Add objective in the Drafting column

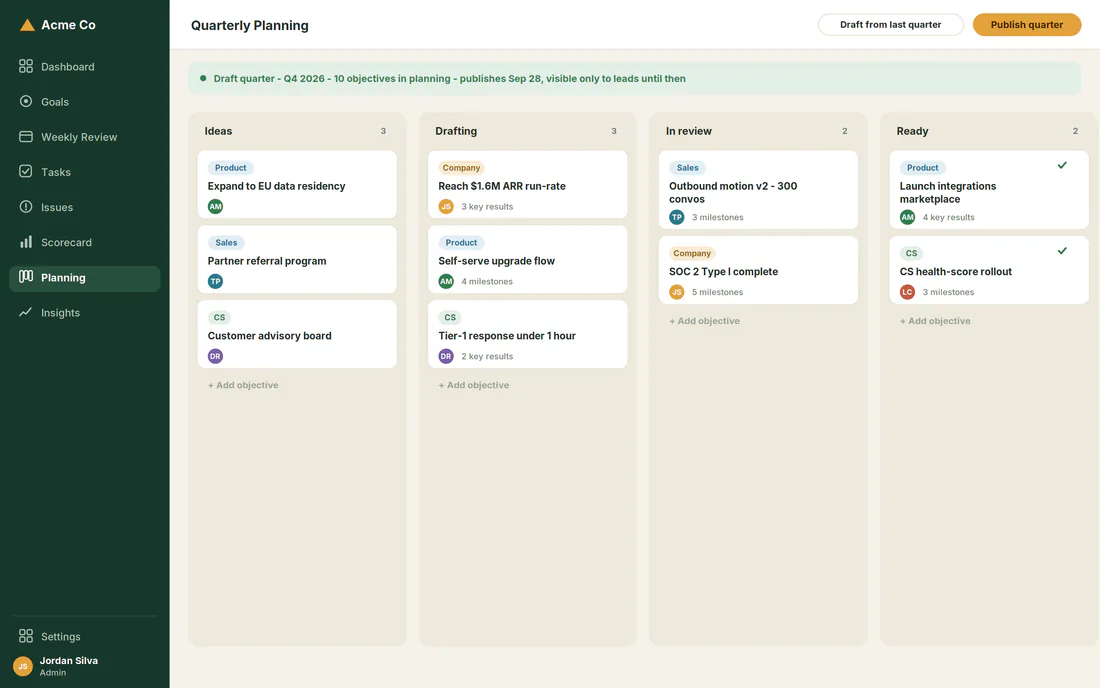coord(474,385)
